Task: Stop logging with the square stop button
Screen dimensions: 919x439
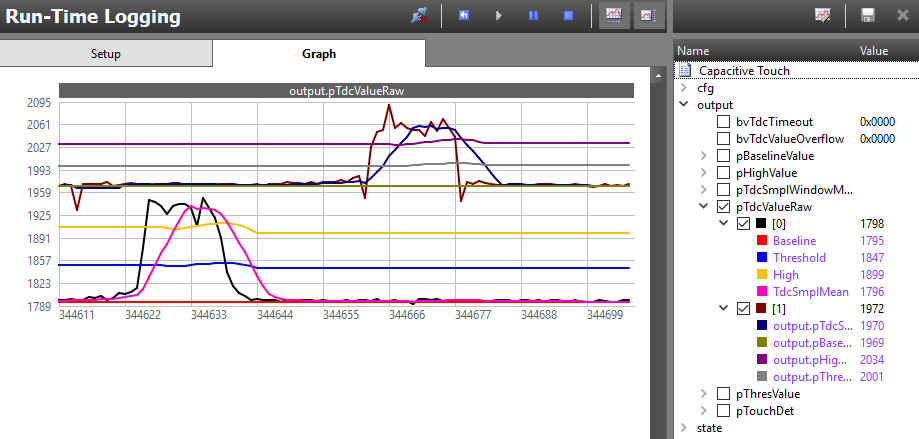Action: pos(568,16)
